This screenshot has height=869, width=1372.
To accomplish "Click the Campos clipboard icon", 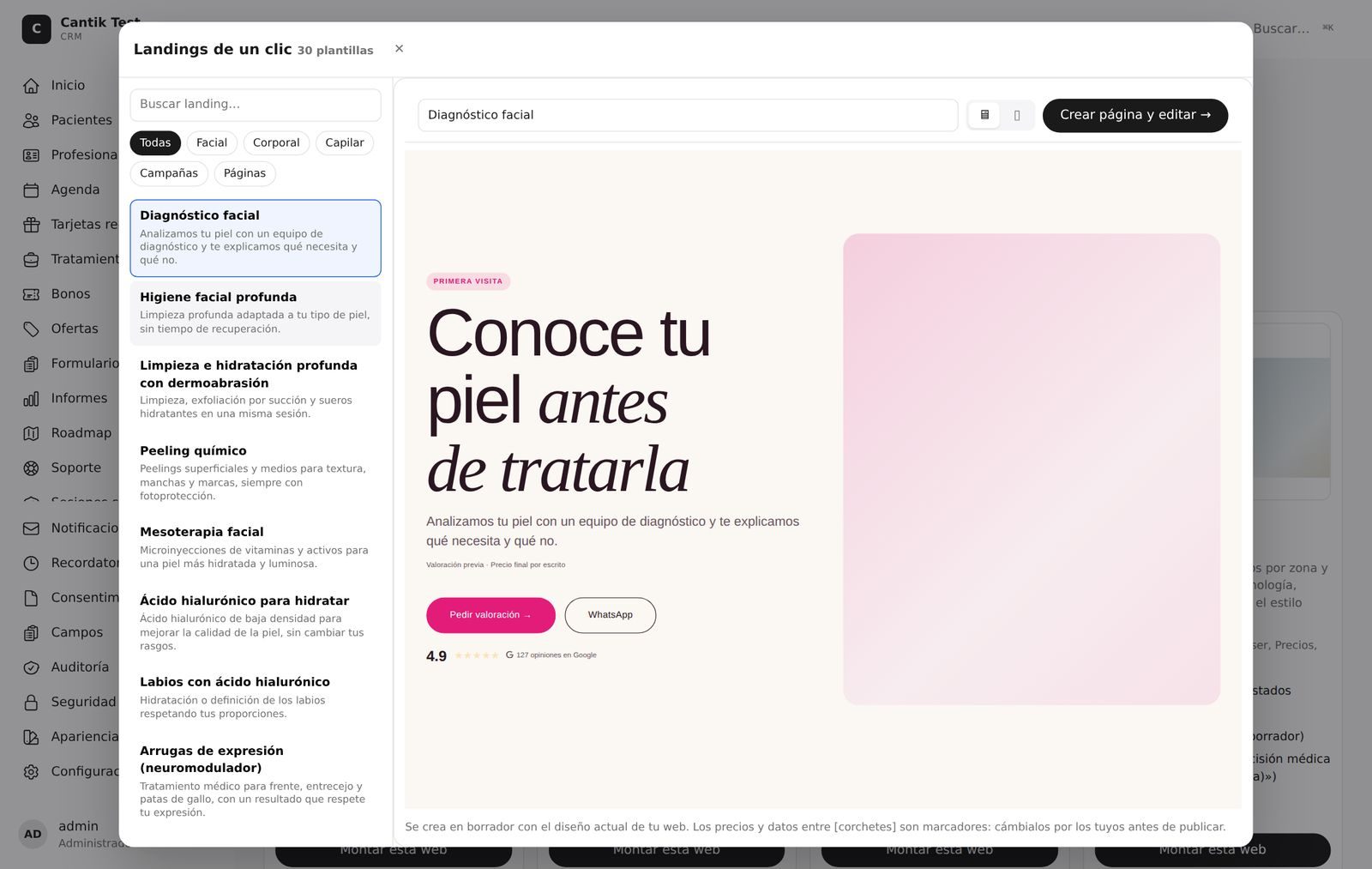I will click(x=31, y=632).
